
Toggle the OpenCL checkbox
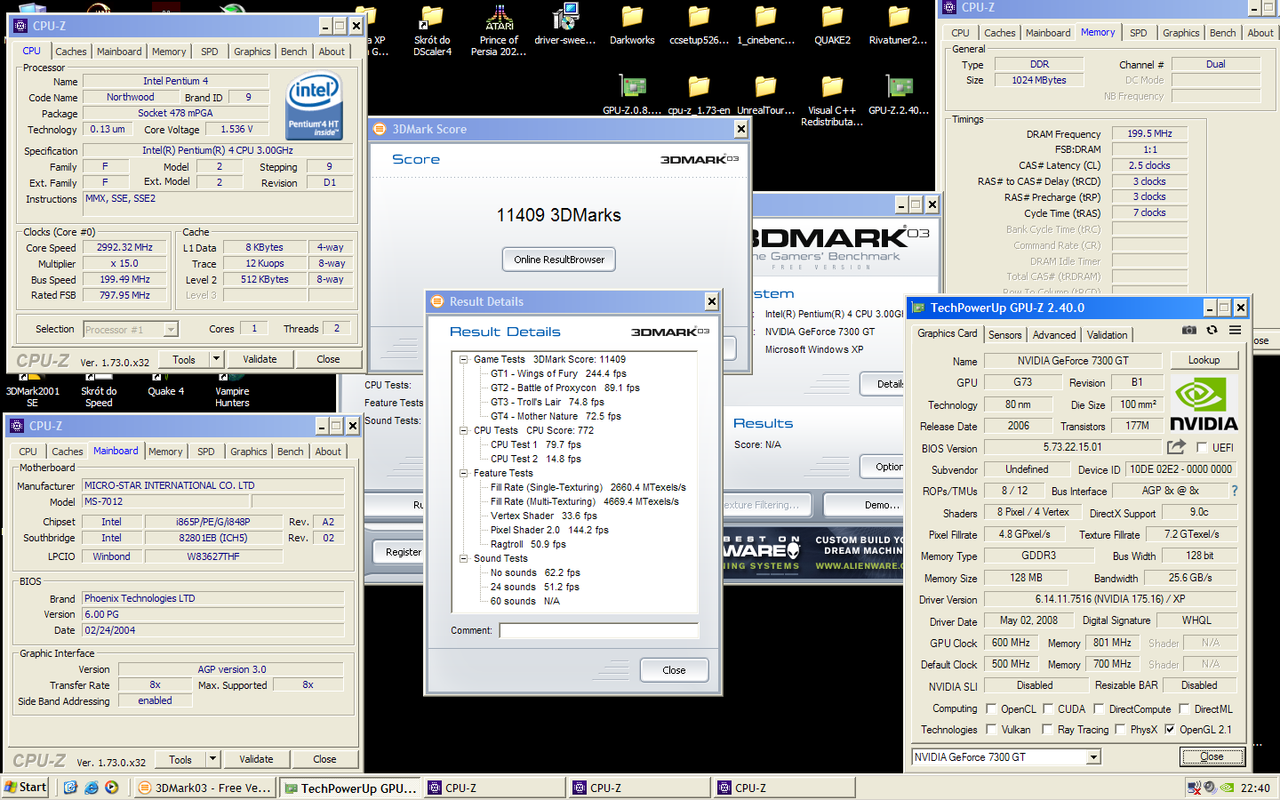[x=991, y=709]
